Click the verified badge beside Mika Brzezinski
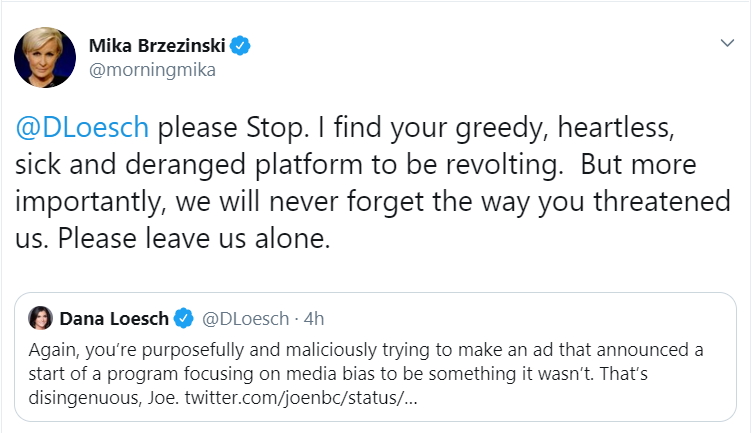The height and width of the screenshot is (433, 753). pyautogui.click(x=240, y=46)
